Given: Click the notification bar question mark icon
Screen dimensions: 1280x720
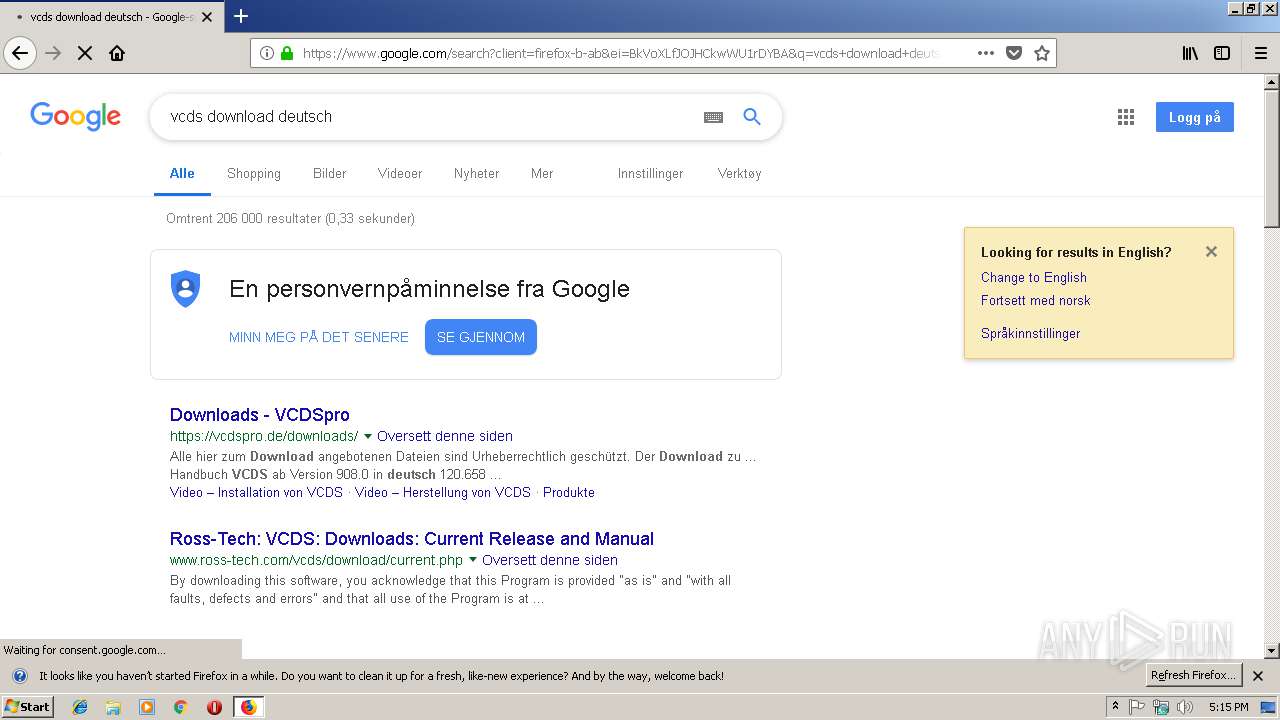Looking at the screenshot, I should [x=19, y=676].
